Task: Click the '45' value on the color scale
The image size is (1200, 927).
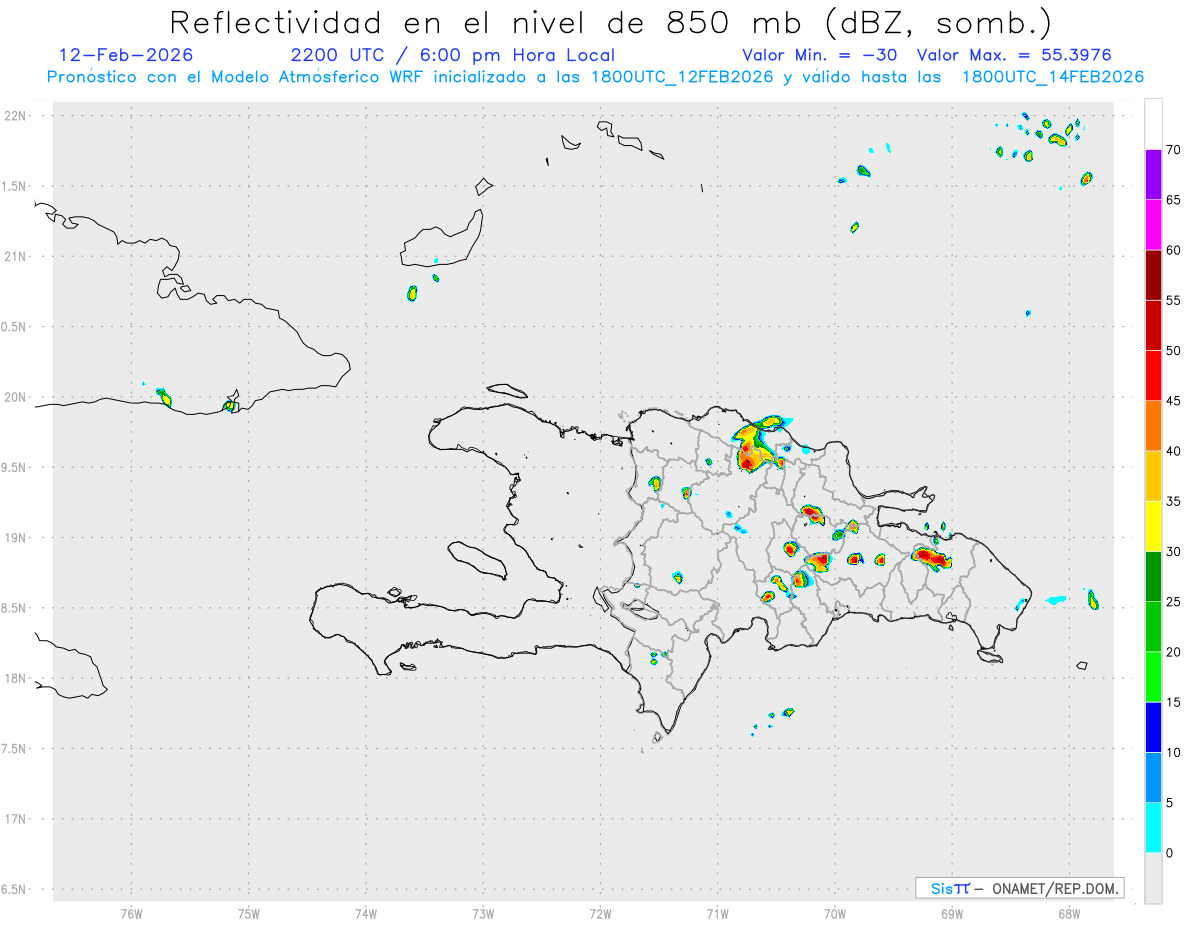Action: pyautogui.click(x=1173, y=401)
